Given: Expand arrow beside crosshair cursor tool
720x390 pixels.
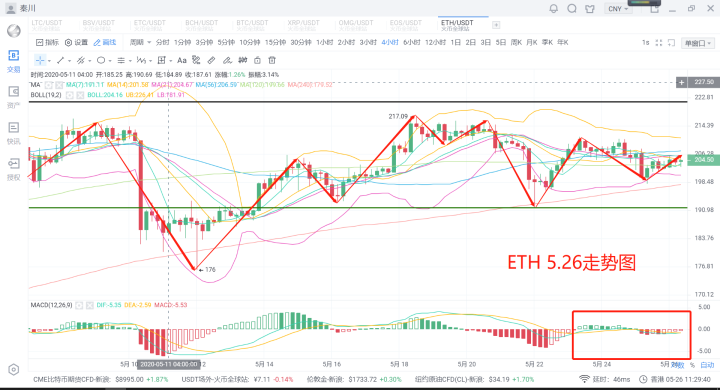Looking at the screenshot, I should 49,61.
